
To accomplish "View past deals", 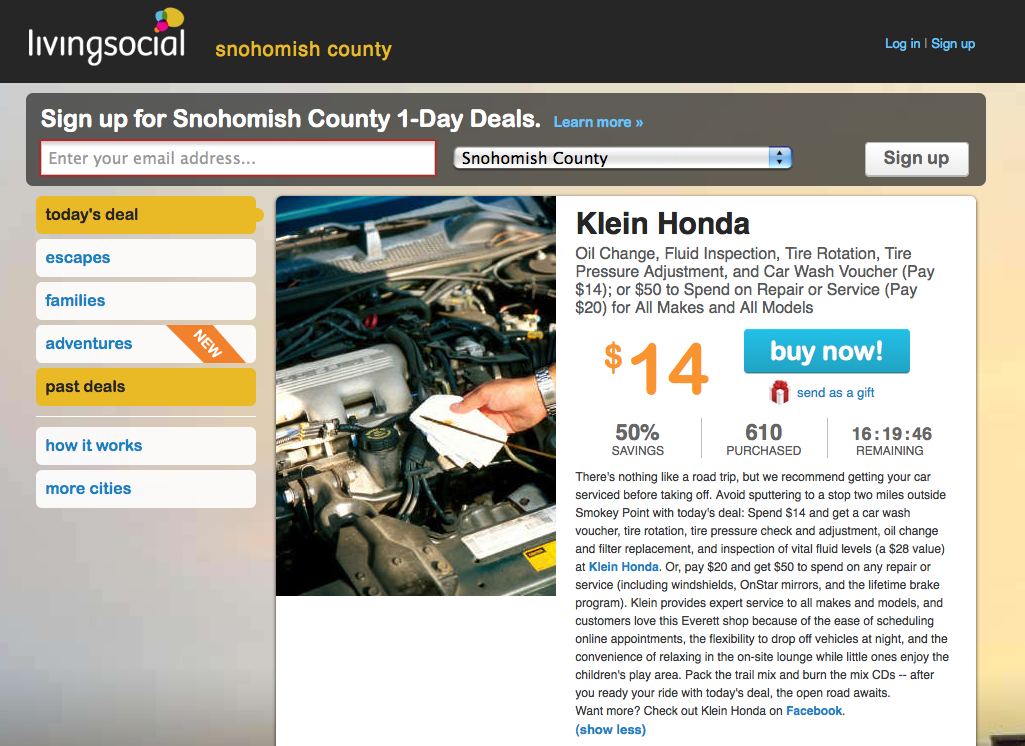I will coord(146,387).
